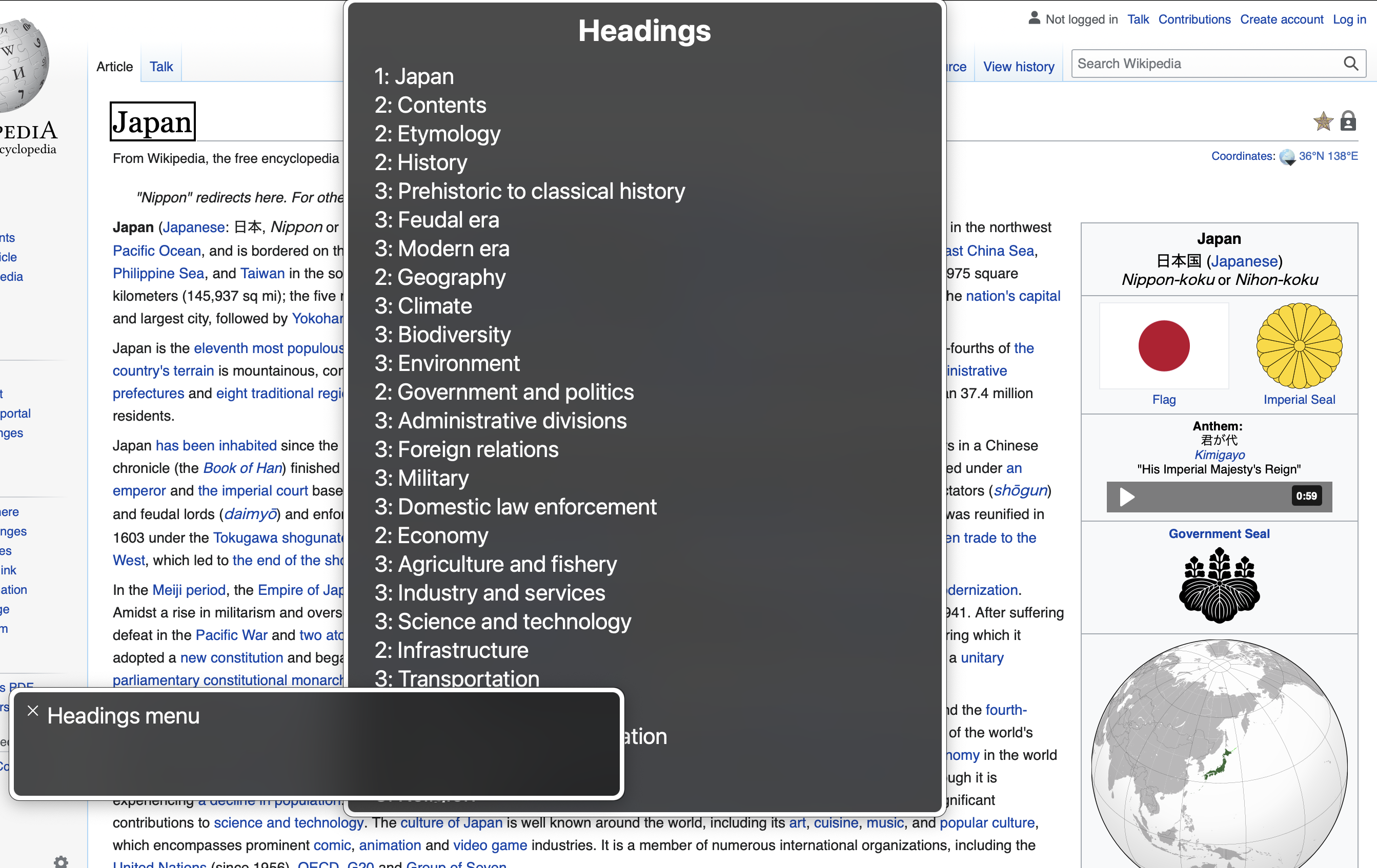Click the user avatar icon
Viewport: 1377px width, 868px height.
[x=1034, y=18]
